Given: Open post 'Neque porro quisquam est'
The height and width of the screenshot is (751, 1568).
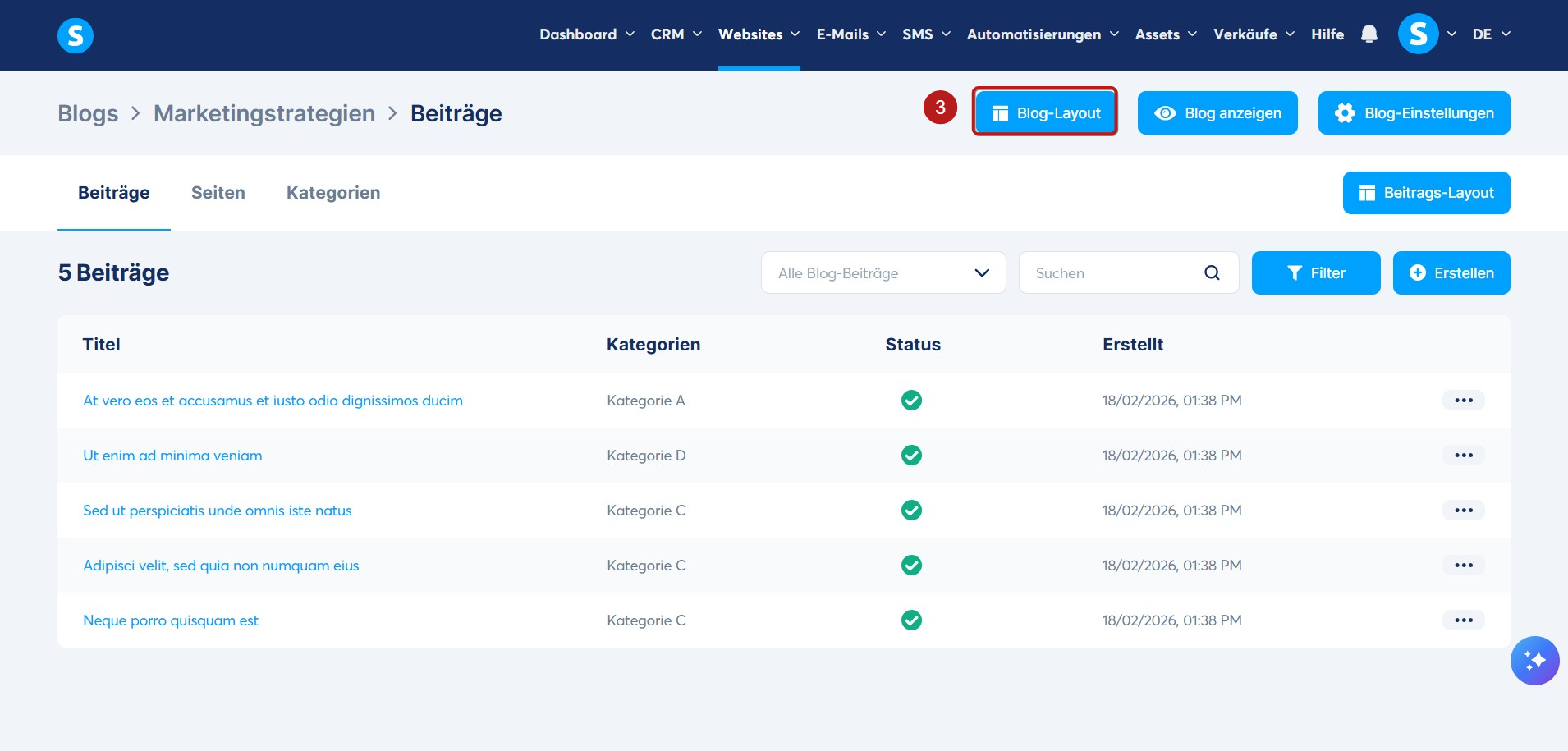Looking at the screenshot, I should (x=171, y=620).
